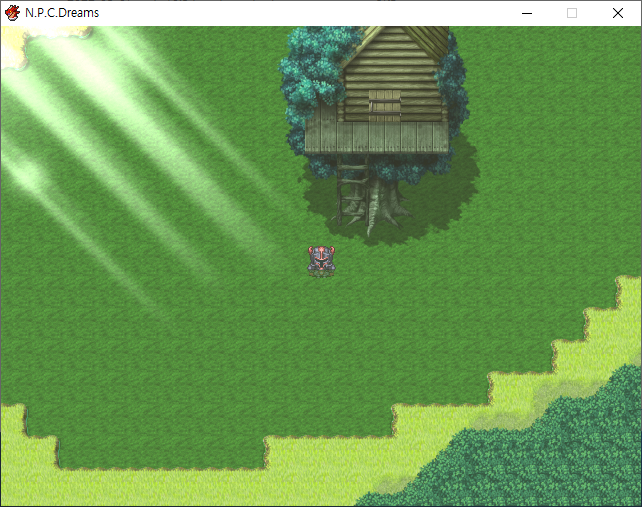Click the tree trunk beside the ladder
642x507 pixels.
(384, 206)
